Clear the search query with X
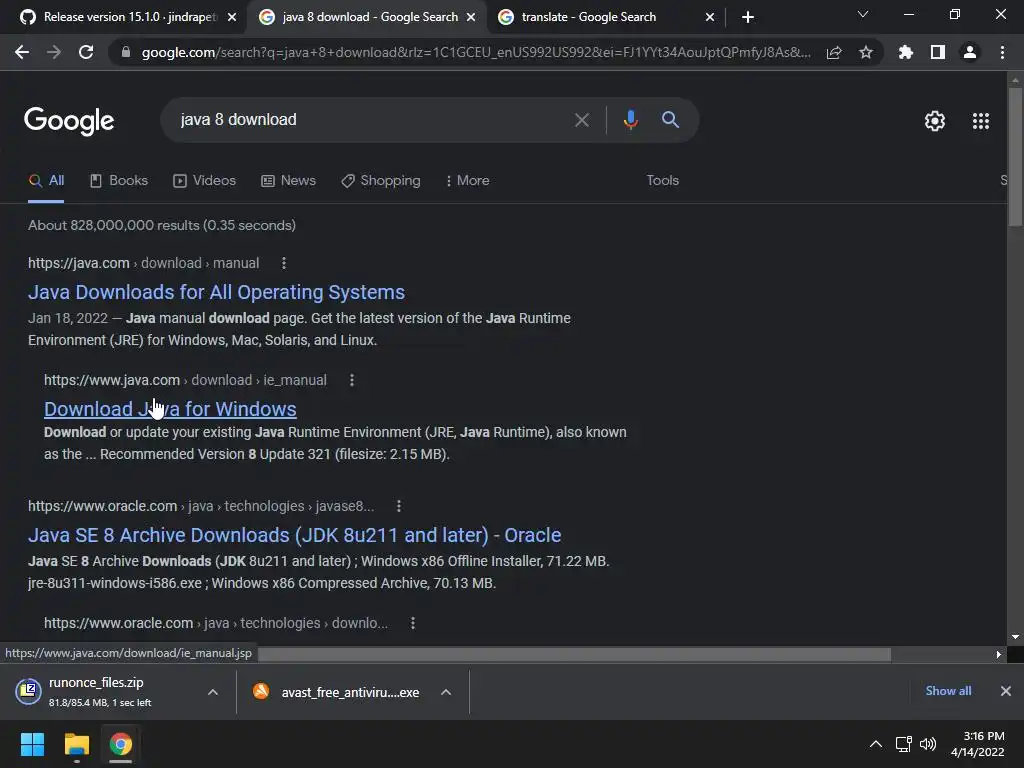Image resolution: width=1024 pixels, height=768 pixels. (x=582, y=120)
